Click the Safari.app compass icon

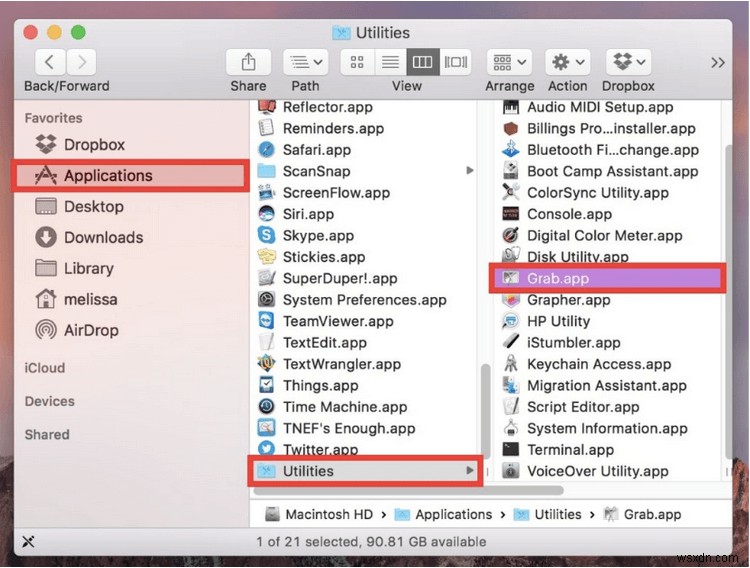point(266,150)
